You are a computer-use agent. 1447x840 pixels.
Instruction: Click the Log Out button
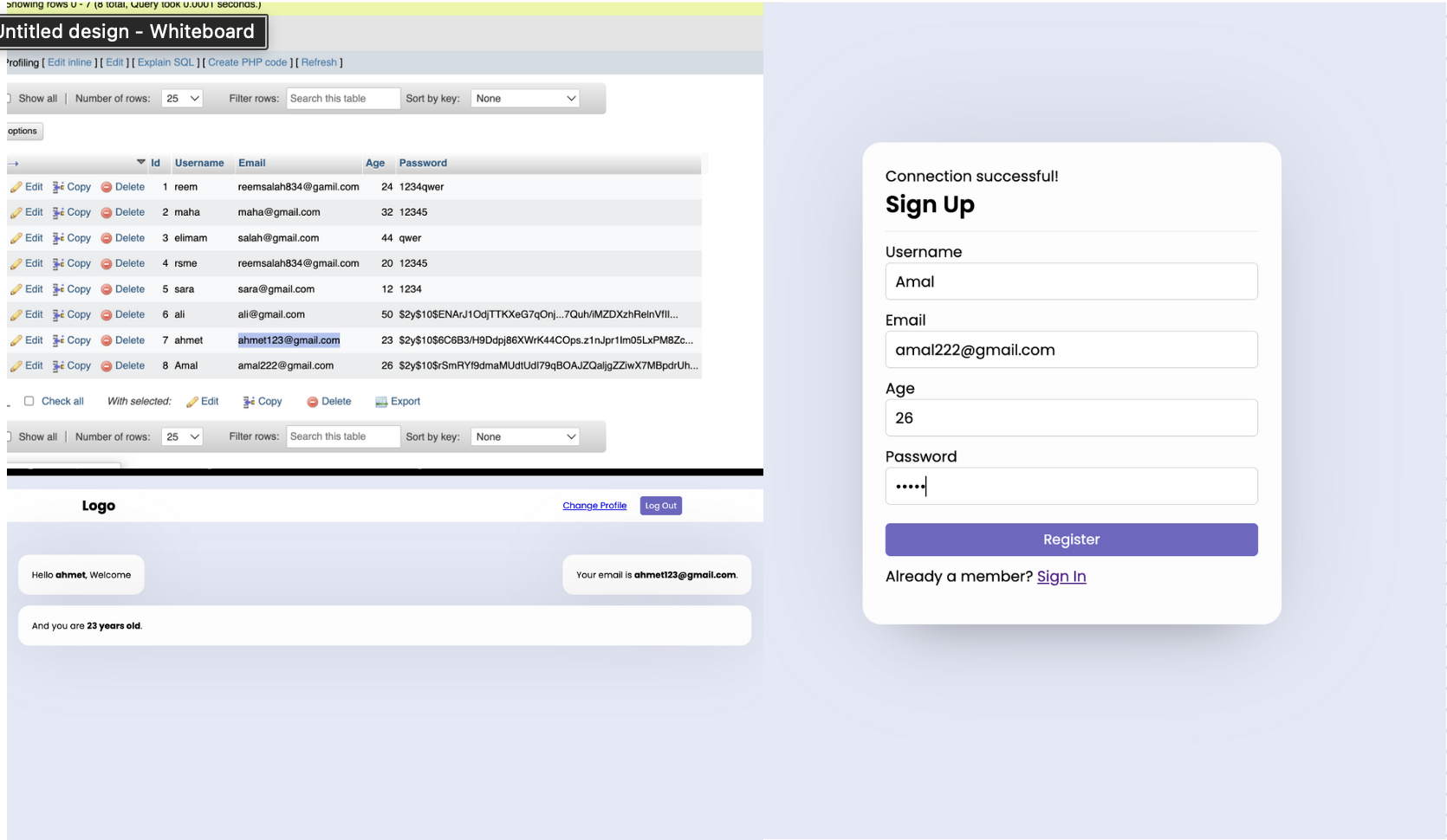point(660,506)
